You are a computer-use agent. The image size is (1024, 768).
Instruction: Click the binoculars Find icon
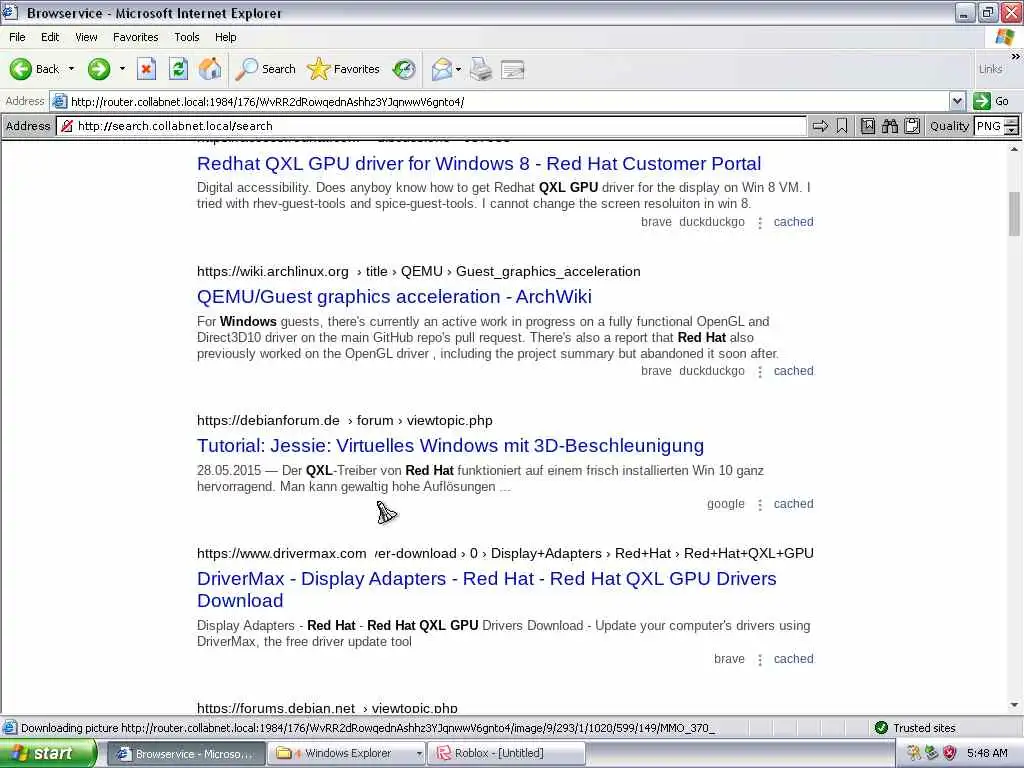(889, 126)
